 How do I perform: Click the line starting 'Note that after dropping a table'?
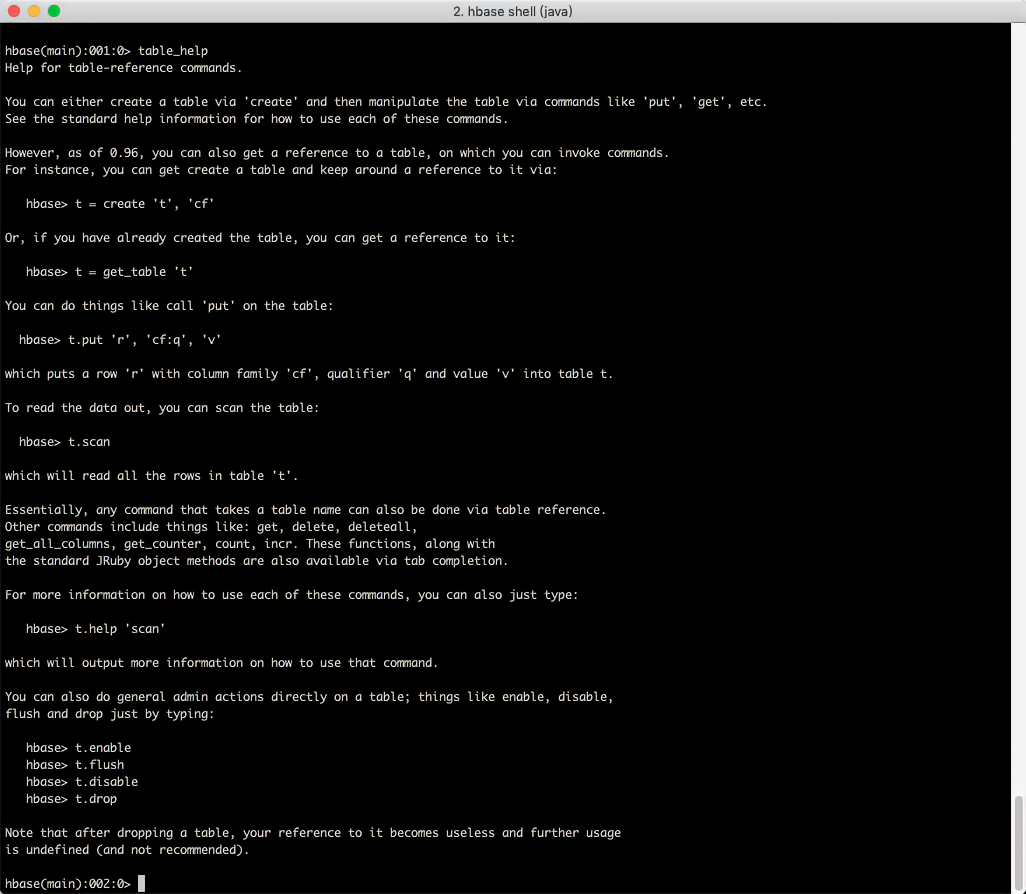(313, 833)
